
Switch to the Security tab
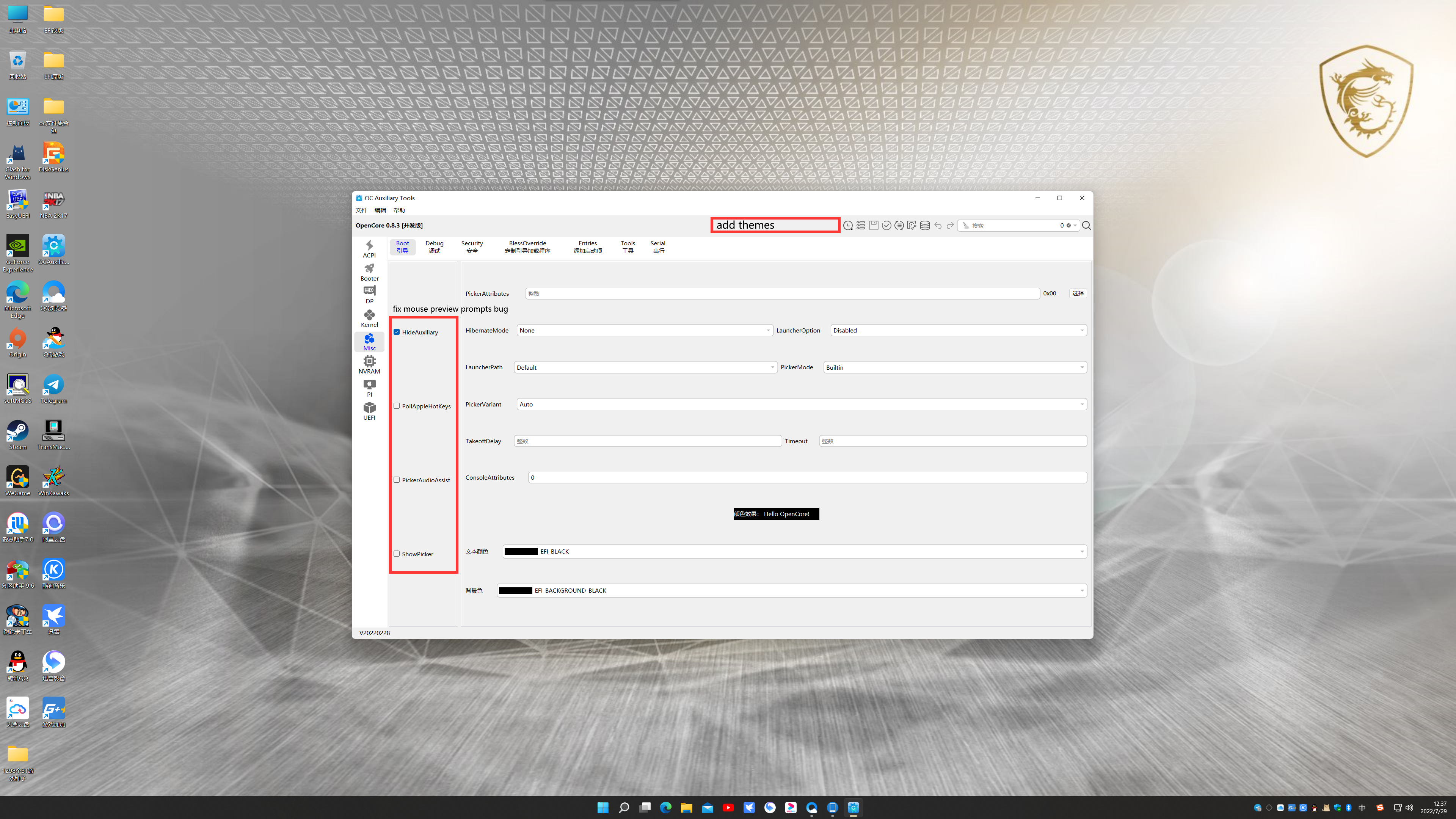[472, 247]
